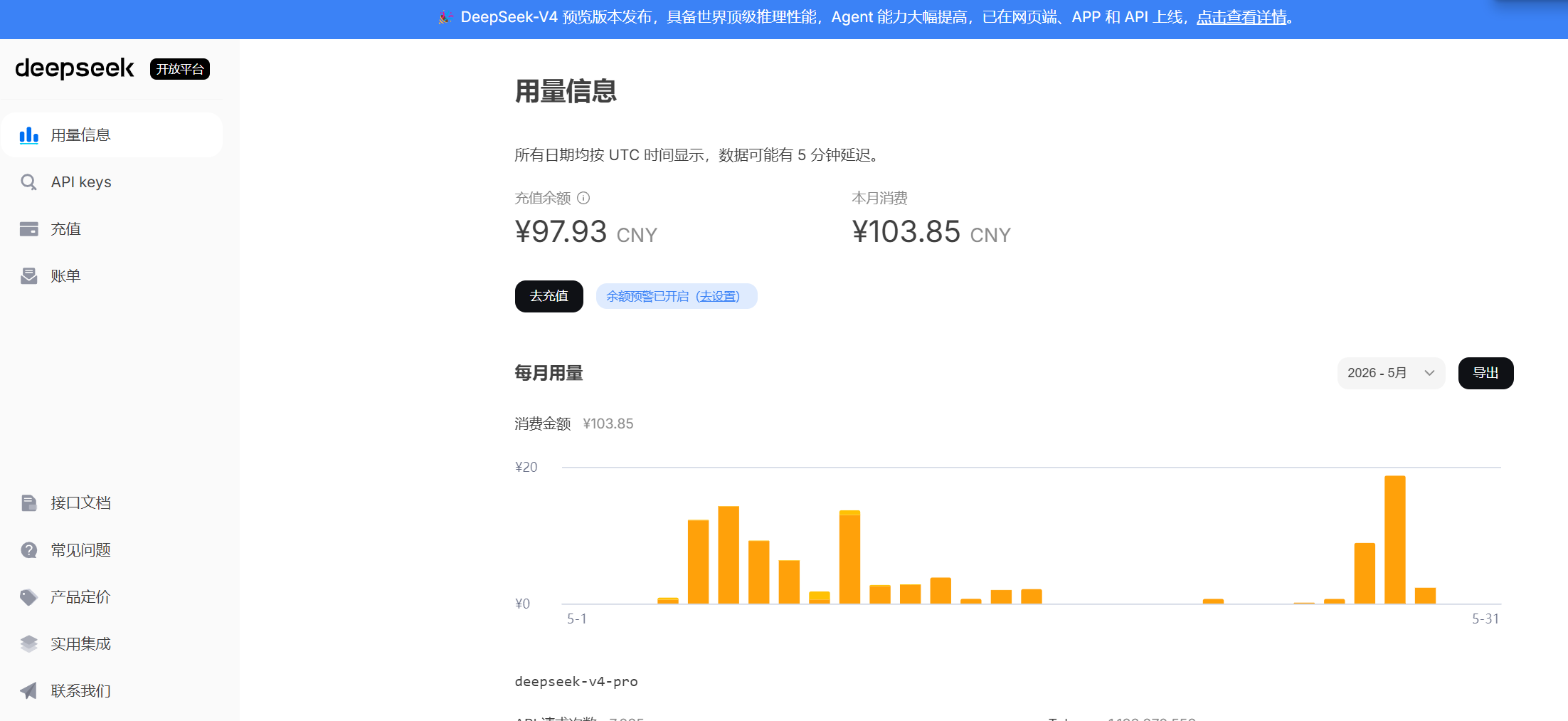Viewport: 1568px width, 721px height.
Task: Click the question mark icon beside 常见问题
Action: point(28,550)
